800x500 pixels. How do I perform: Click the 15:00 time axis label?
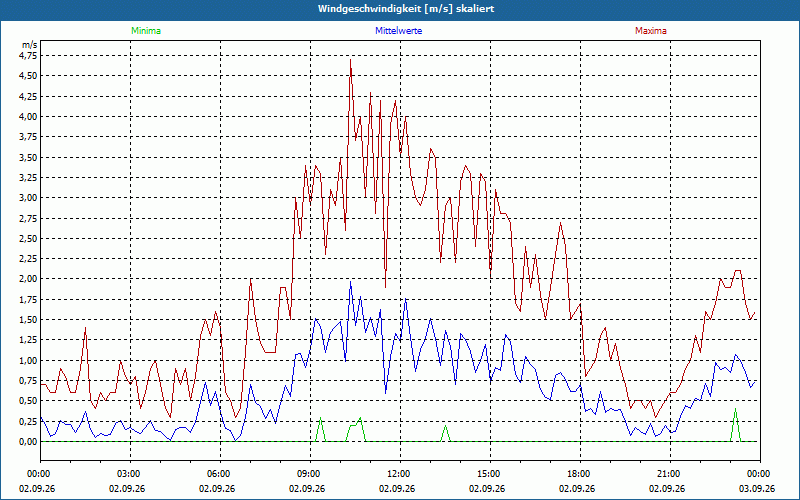[490, 474]
